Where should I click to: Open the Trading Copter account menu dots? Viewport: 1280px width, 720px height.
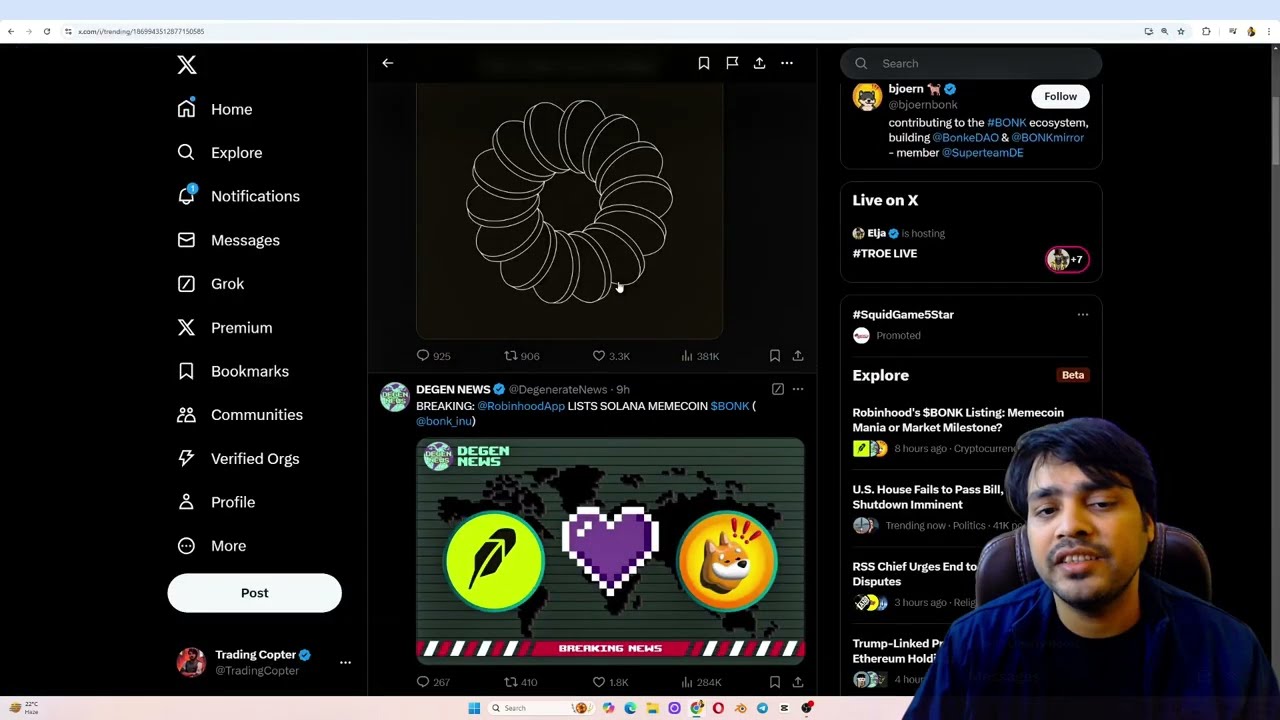coord(345,662)
